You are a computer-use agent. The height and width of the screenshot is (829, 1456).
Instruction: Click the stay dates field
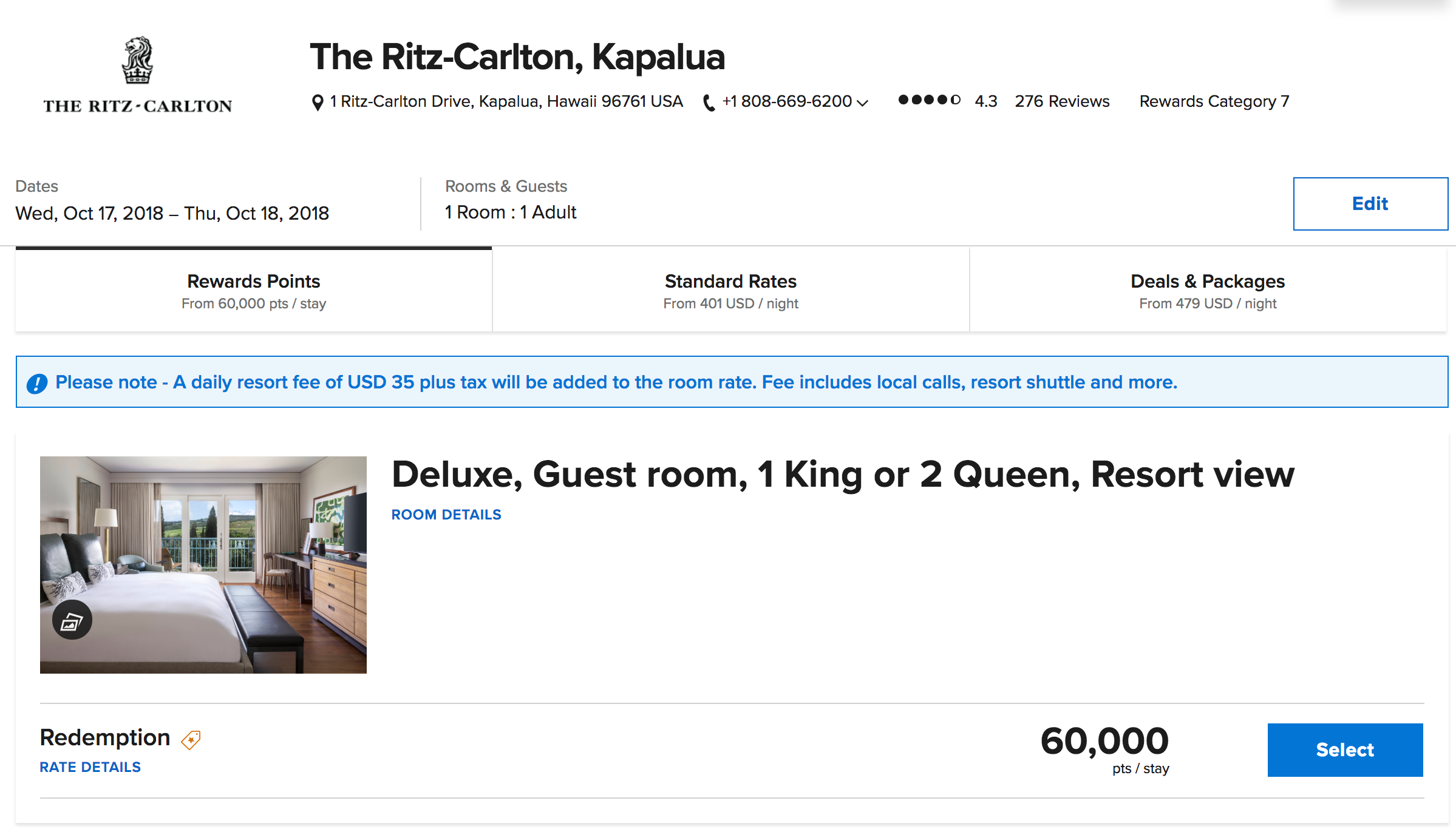click(x=172, y=213)
